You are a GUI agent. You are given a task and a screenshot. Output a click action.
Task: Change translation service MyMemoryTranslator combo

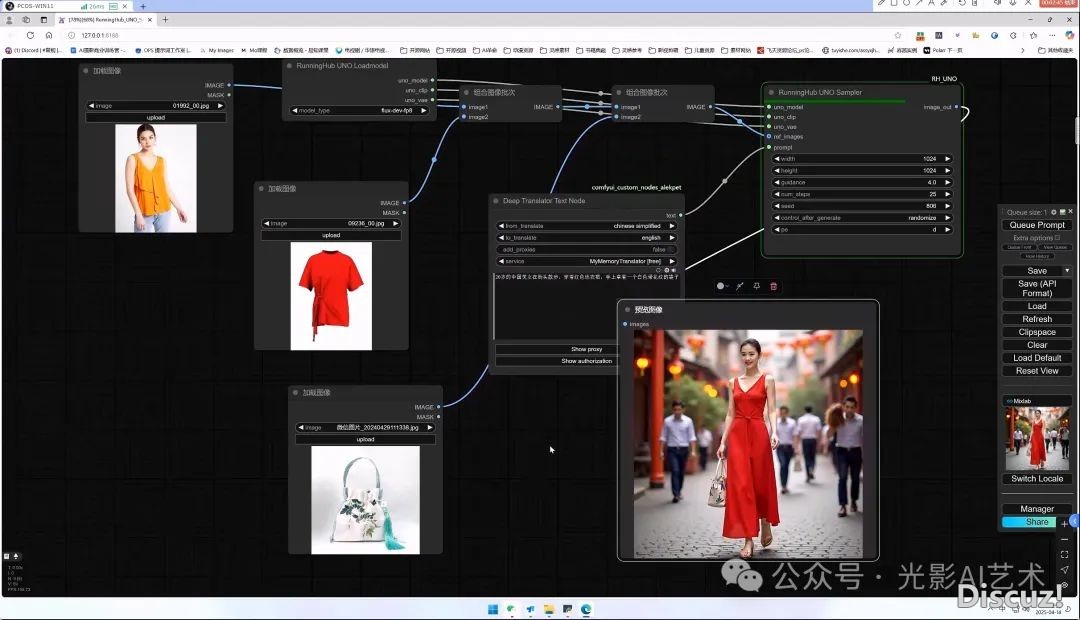(x=586, y=261)
